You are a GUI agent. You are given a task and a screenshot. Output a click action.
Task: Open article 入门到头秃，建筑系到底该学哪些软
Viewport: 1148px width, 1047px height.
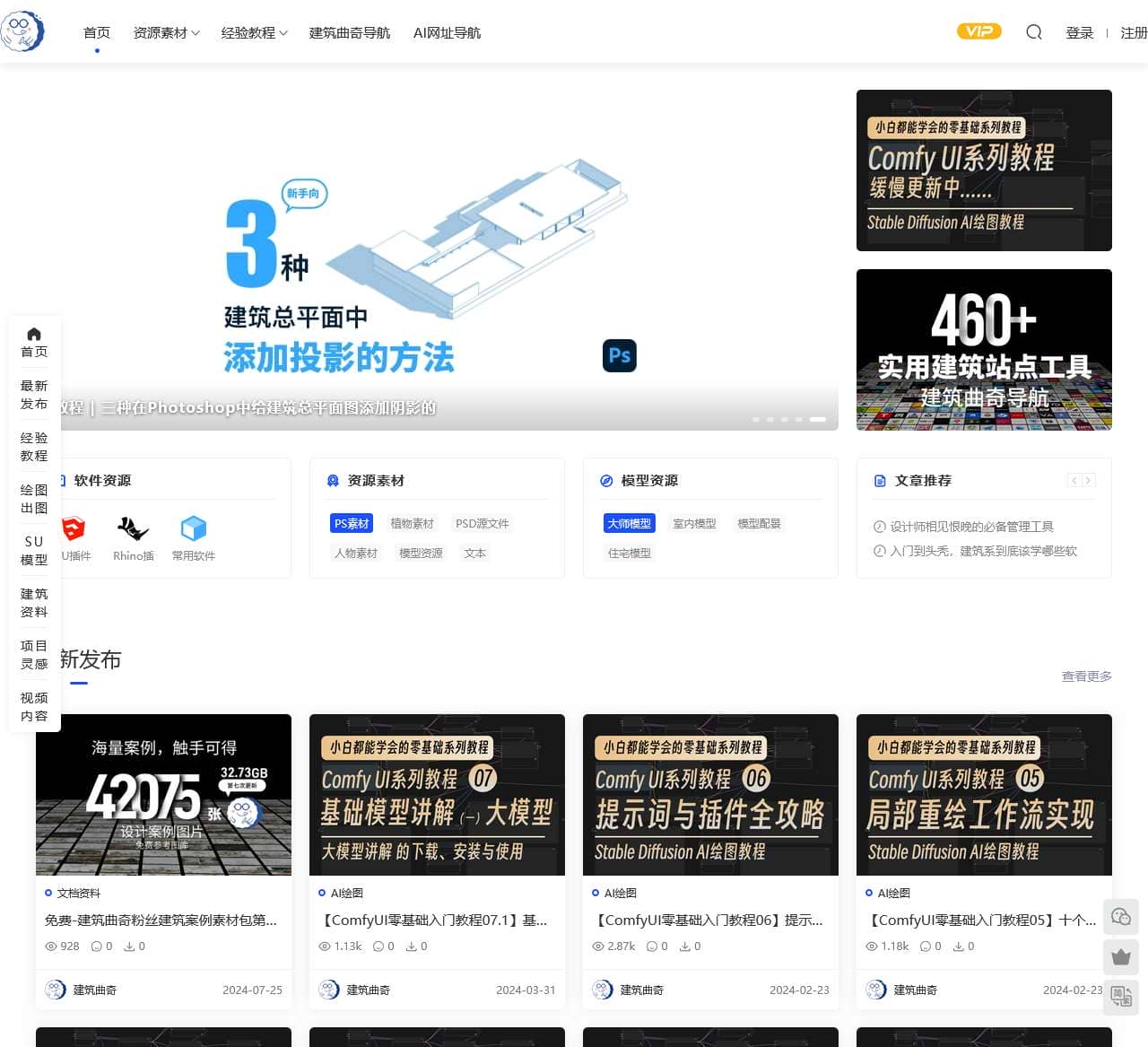tap(983, 551)
